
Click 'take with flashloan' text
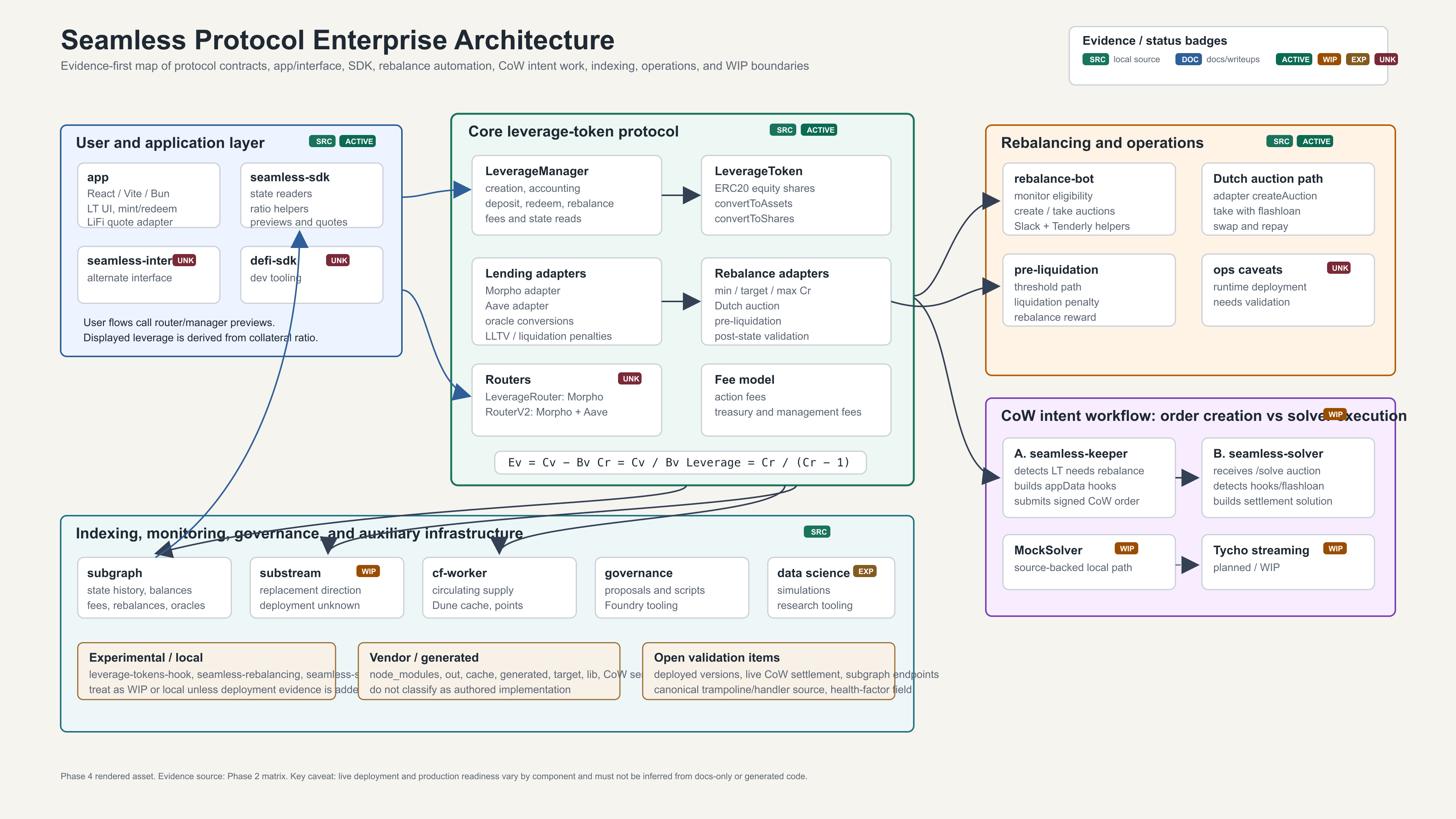(x=1257, y=211)
